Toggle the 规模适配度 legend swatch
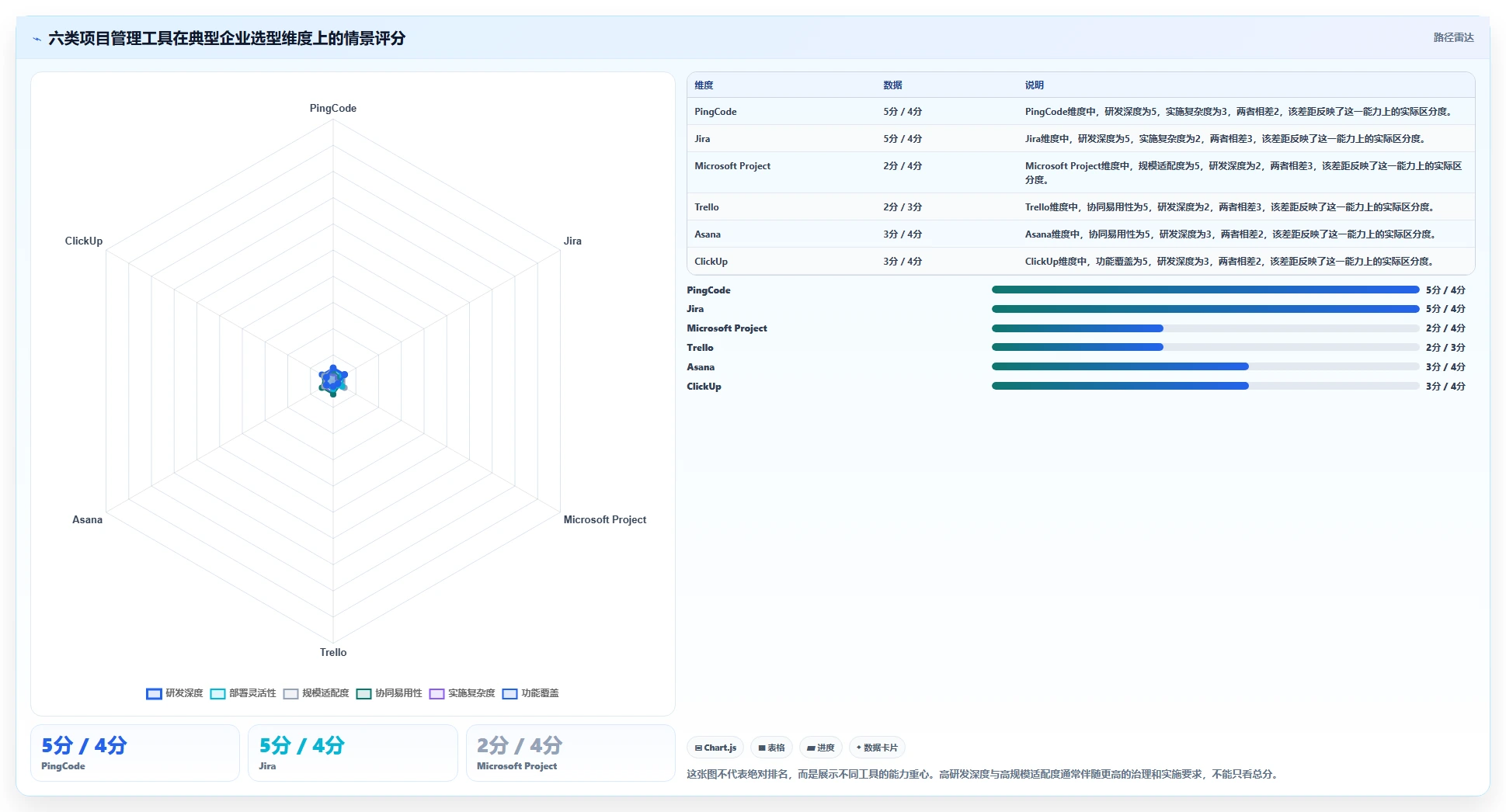 pos(290,693)
